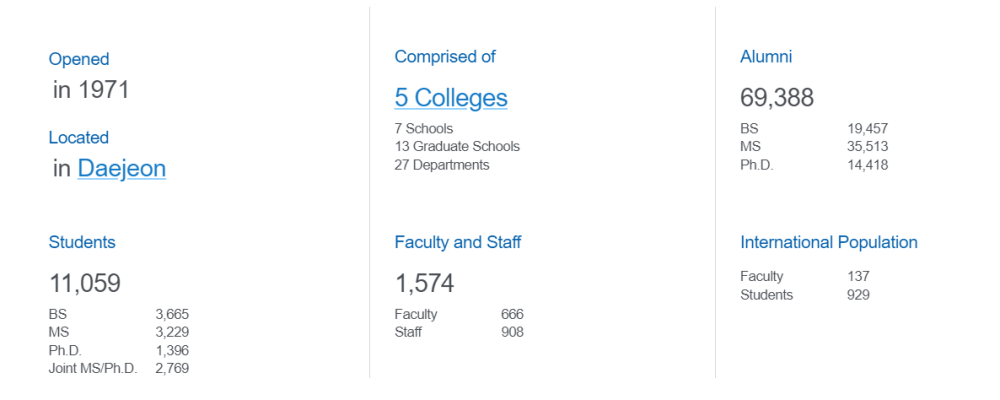Click the Located heading
Image resolution: width=1000 pixels, height=400 pixels.
79,138
